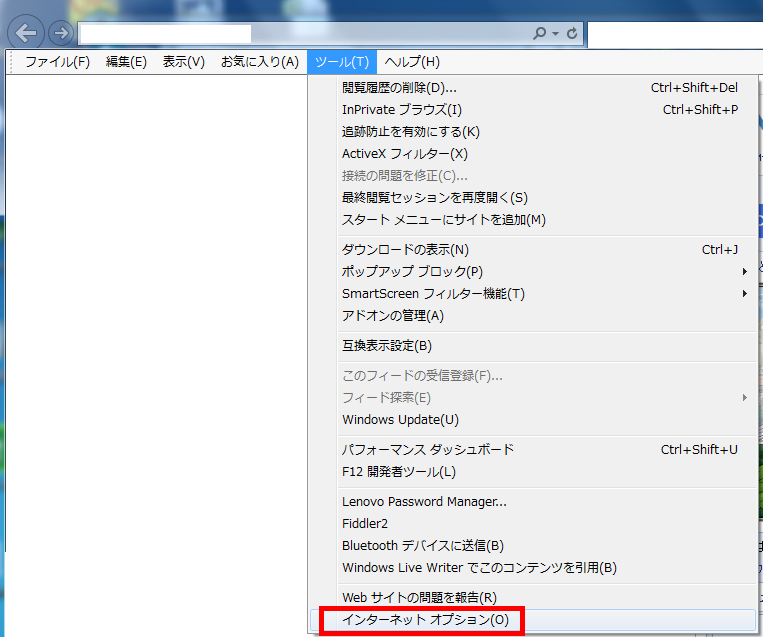Select the Fiddler2 menu entry
Screen dimensions: 763x637
point(533,524)
